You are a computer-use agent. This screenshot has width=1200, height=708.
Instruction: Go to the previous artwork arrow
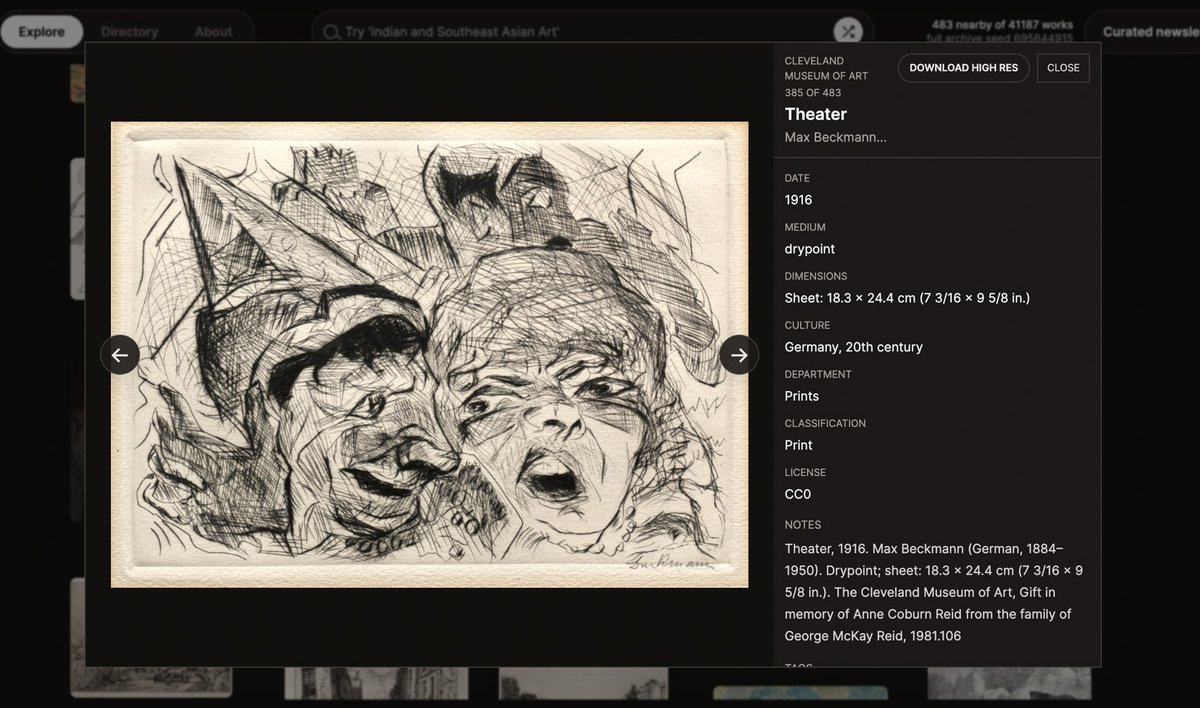coord(120,355)
